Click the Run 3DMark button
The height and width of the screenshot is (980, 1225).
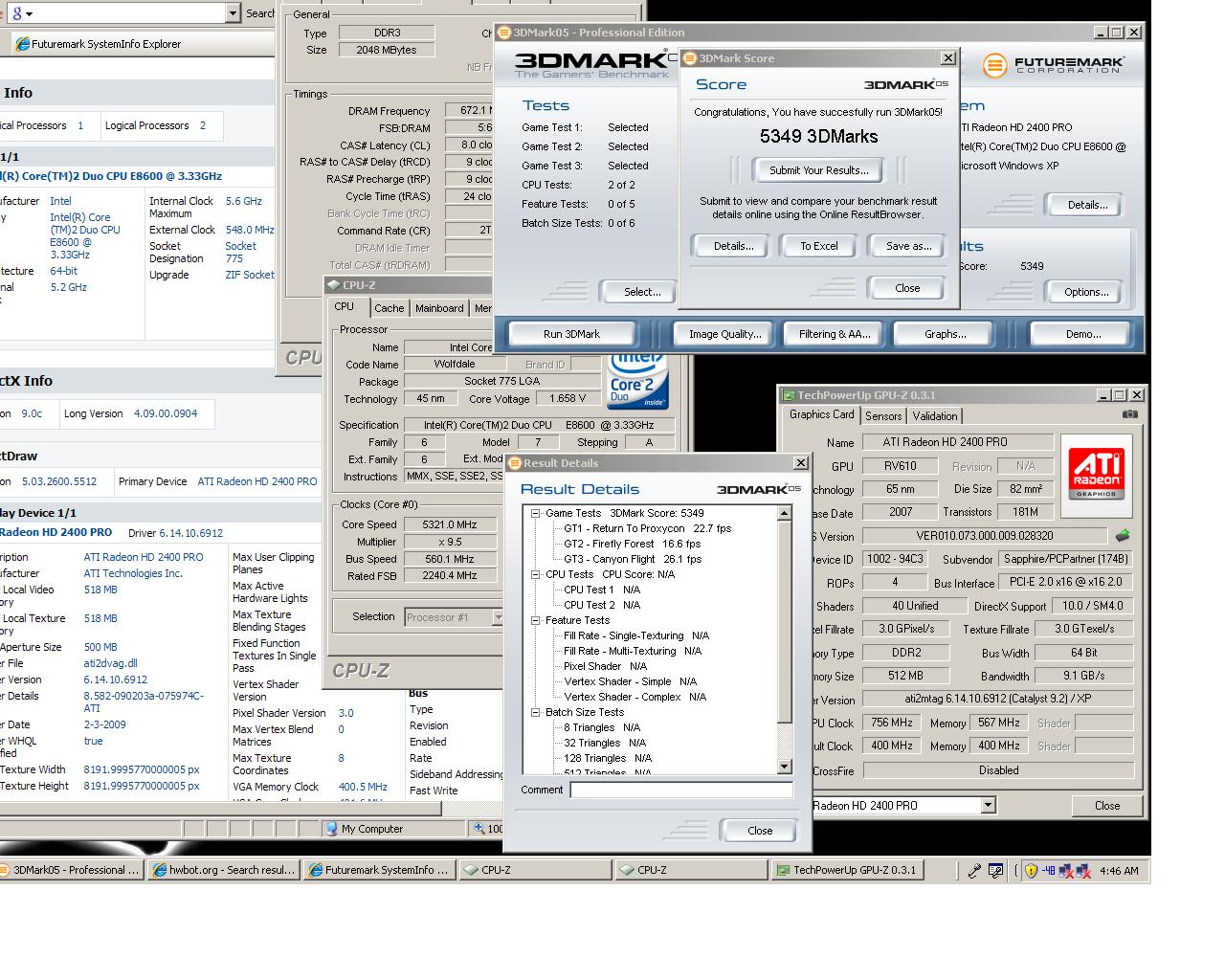(x=571, y=334)
